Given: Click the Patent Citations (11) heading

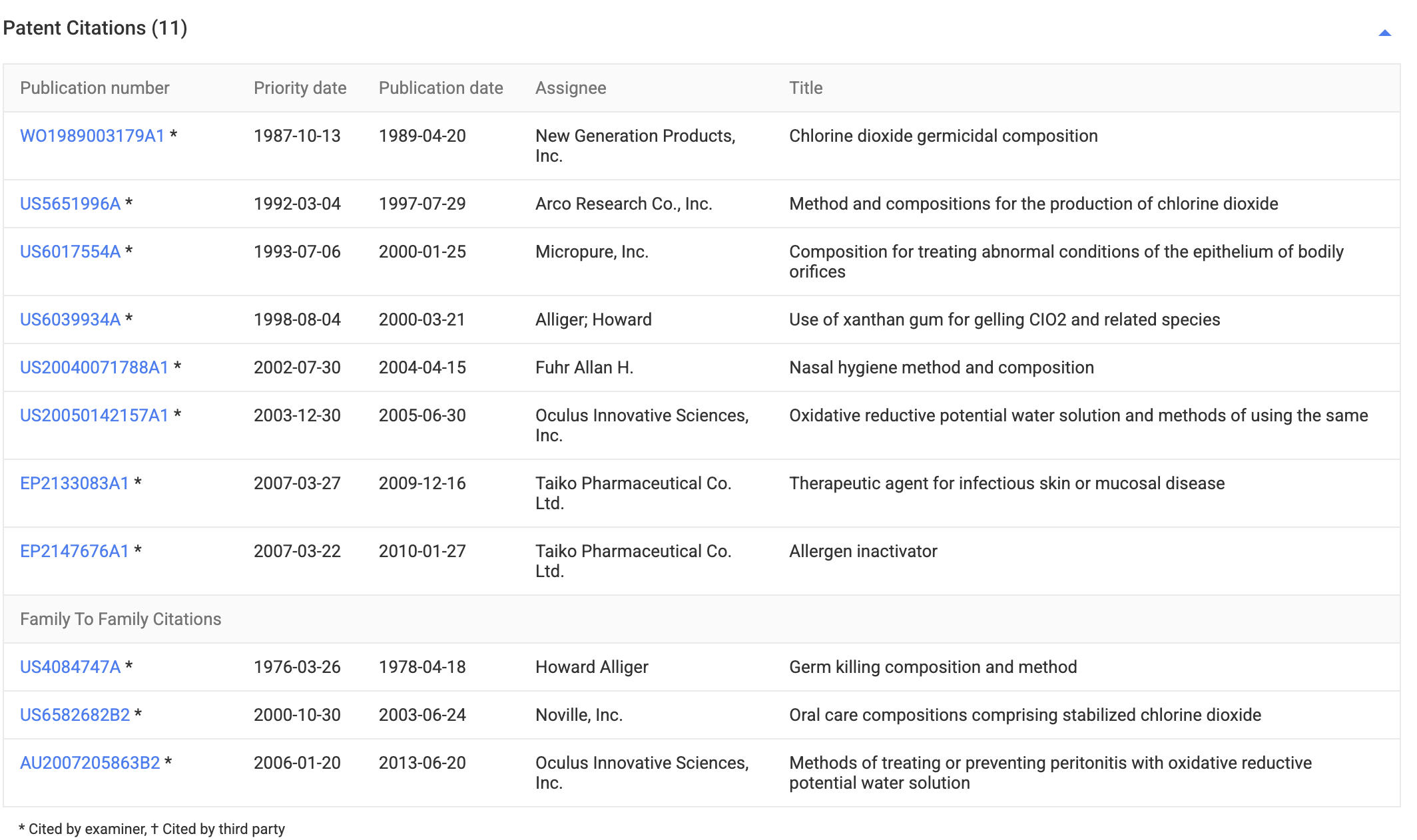Looking at the screenshot, I should [x=95, y=28].
